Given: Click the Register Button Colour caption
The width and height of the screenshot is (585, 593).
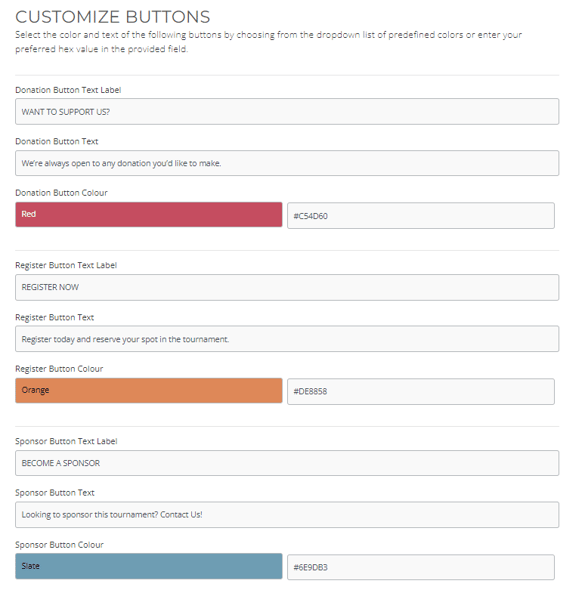Looking at the screenshot, I should (59, 369).
